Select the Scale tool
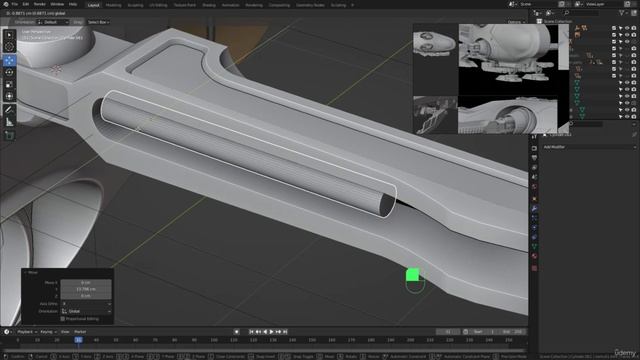Viewport: 640px width, 360px height. [x=9, y=84]
